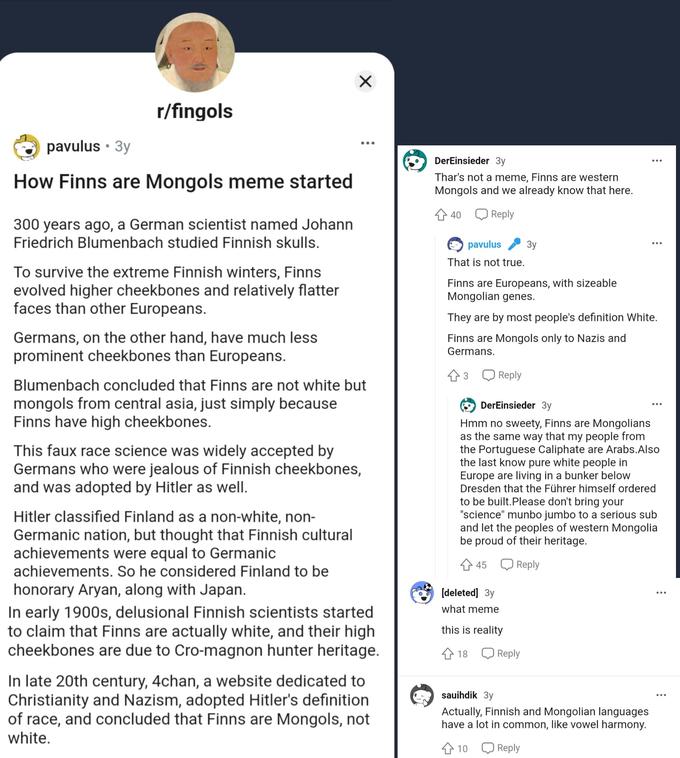The height and width of the screenshot is (758, 680).
Task: Open the pavulus profile link in comments
Action: click(x=484, y=244)
